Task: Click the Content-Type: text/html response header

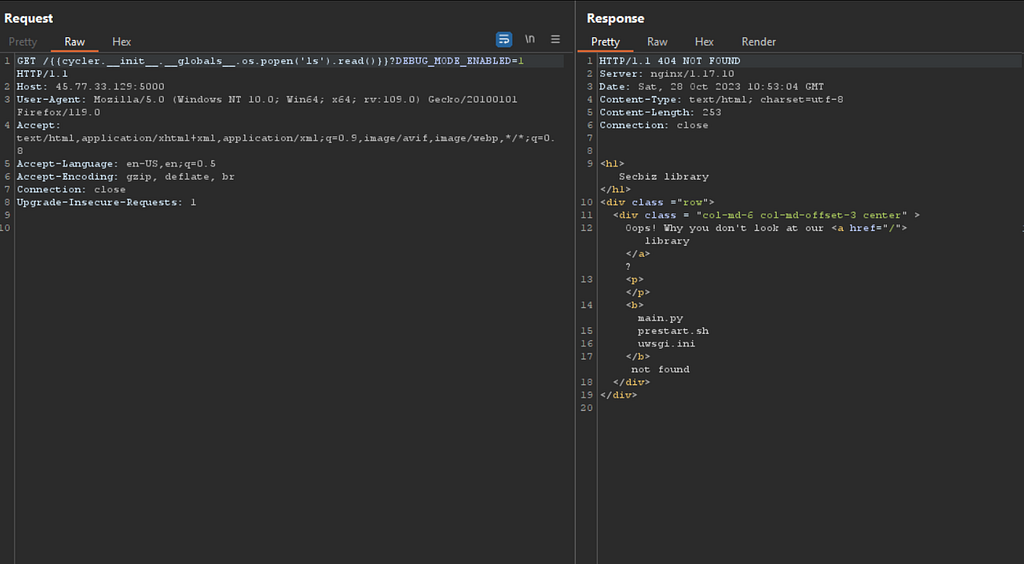Action: [x=722, y=99]
